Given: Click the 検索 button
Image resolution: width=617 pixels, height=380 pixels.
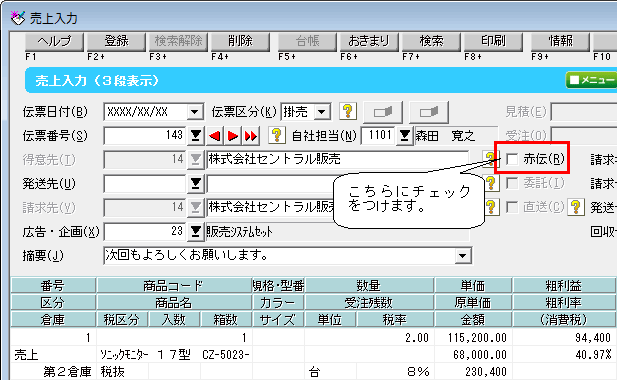Looking at the screenshot, I should click(x=431, y=42).
